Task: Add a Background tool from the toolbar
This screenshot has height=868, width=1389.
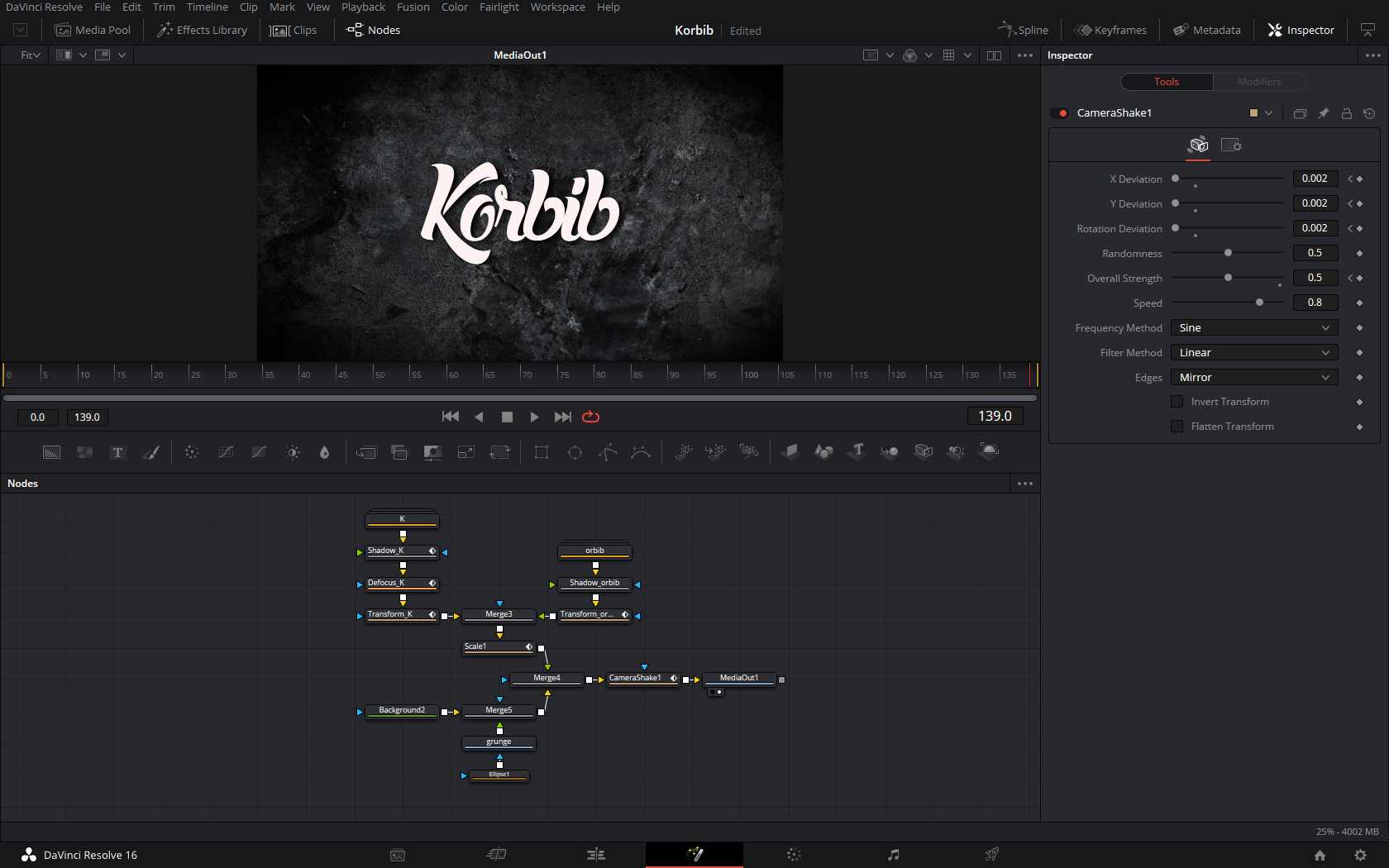Action: (51, 452)
